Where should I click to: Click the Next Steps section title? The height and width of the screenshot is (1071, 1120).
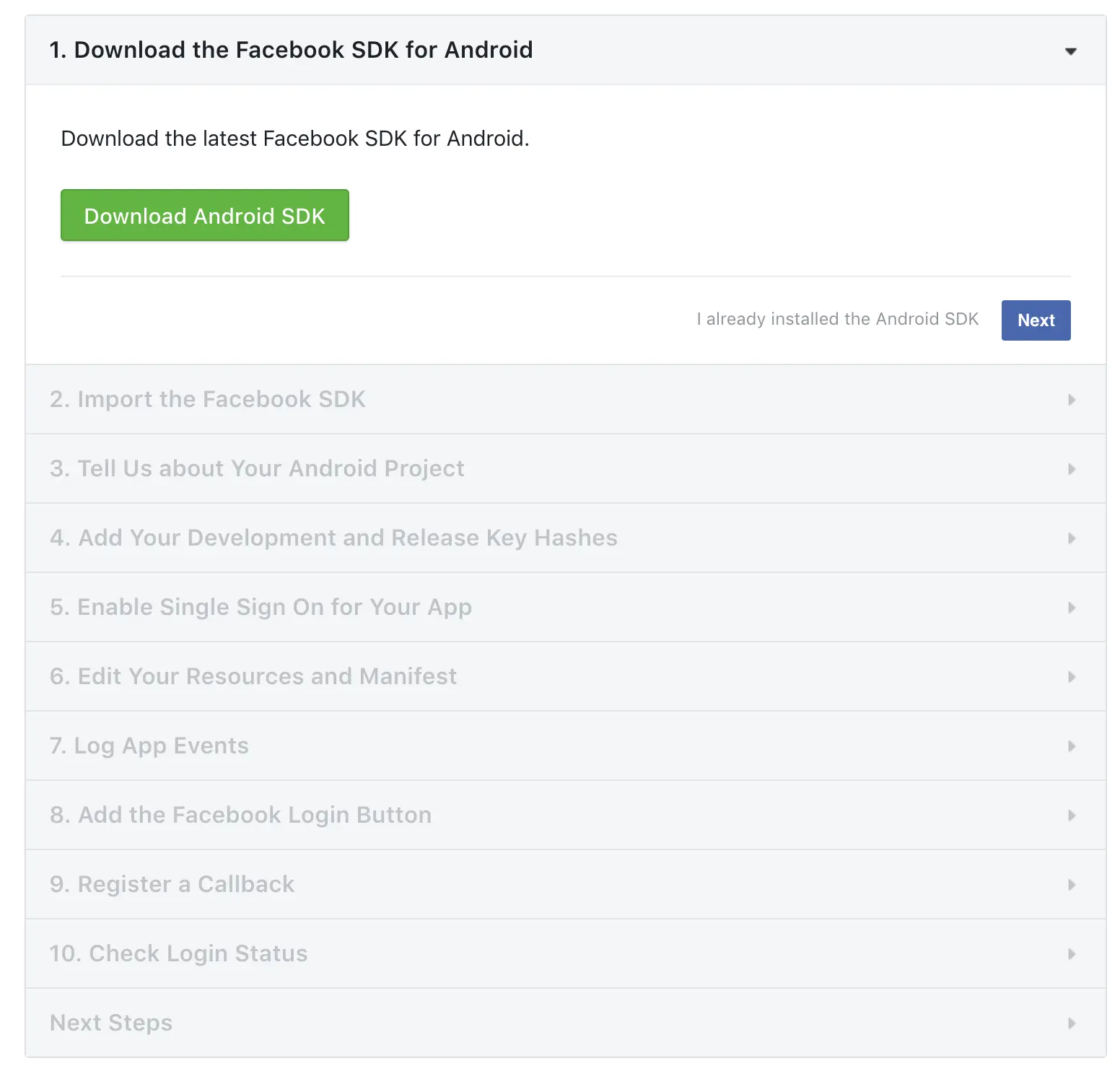click(111, 1023)
